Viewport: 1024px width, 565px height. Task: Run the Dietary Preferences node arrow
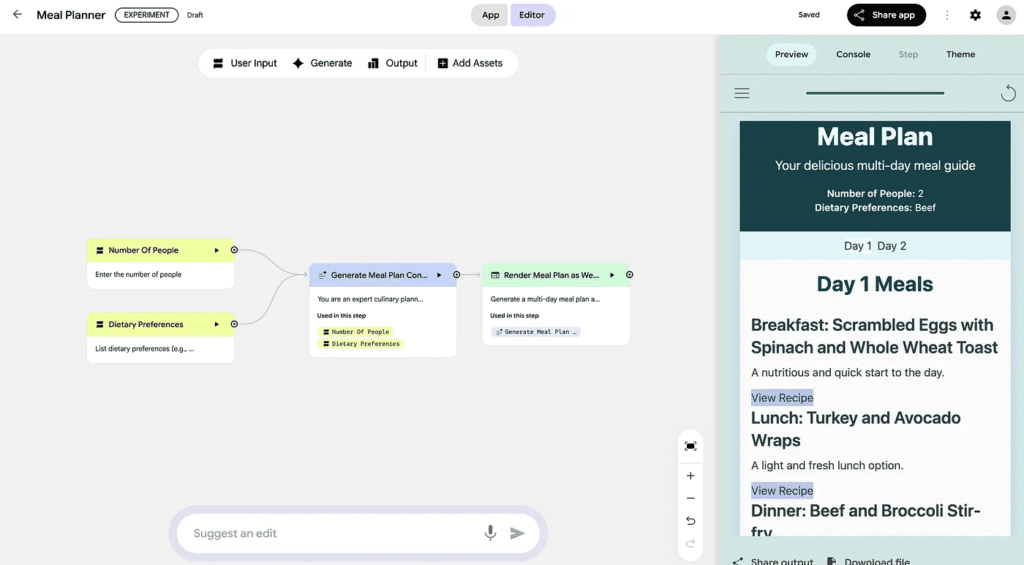pyautogui.click(x=217, y=324)
